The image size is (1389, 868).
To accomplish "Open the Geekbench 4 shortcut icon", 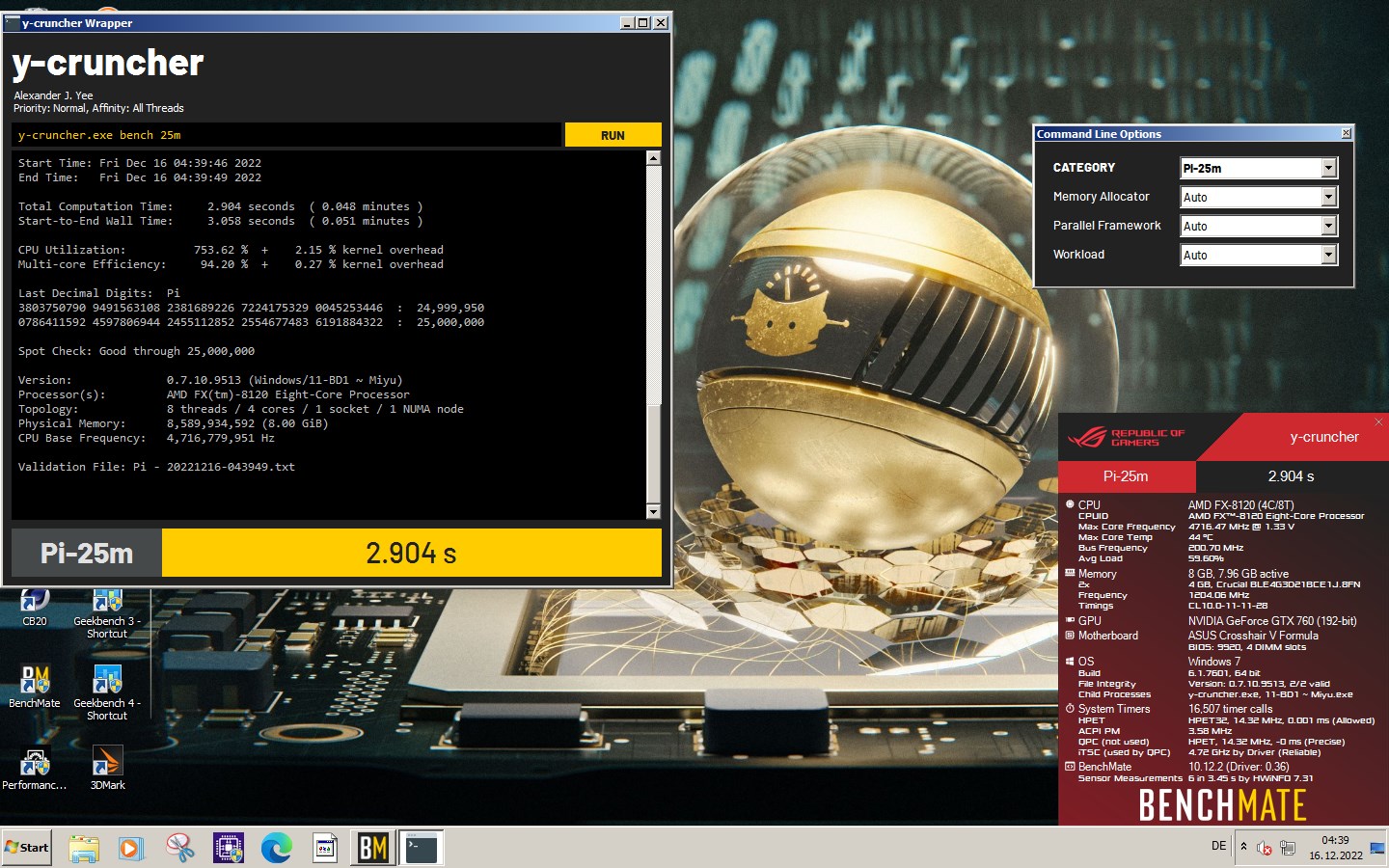I will pyautogui.click(x=106, y=692).
